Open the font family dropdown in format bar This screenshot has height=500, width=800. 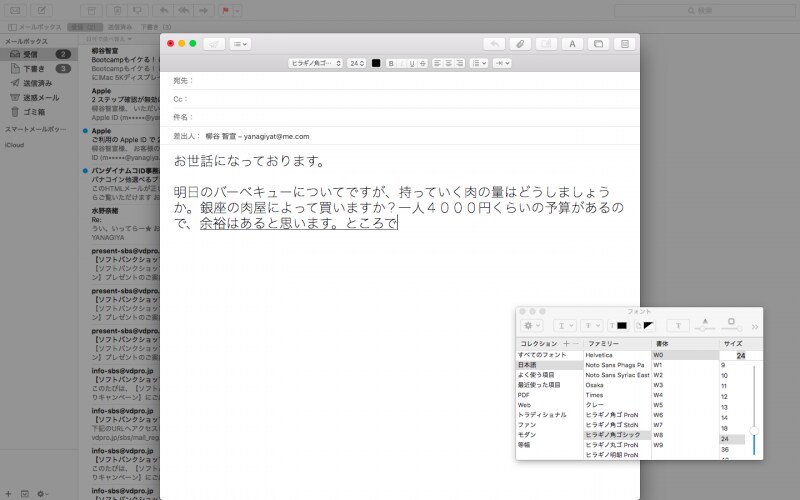[315, 63]
